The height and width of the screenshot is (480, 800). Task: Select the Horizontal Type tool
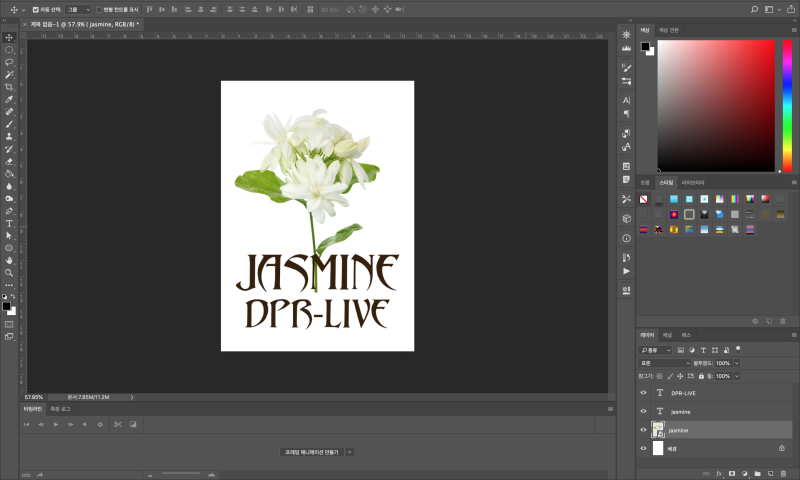(9, 223)
